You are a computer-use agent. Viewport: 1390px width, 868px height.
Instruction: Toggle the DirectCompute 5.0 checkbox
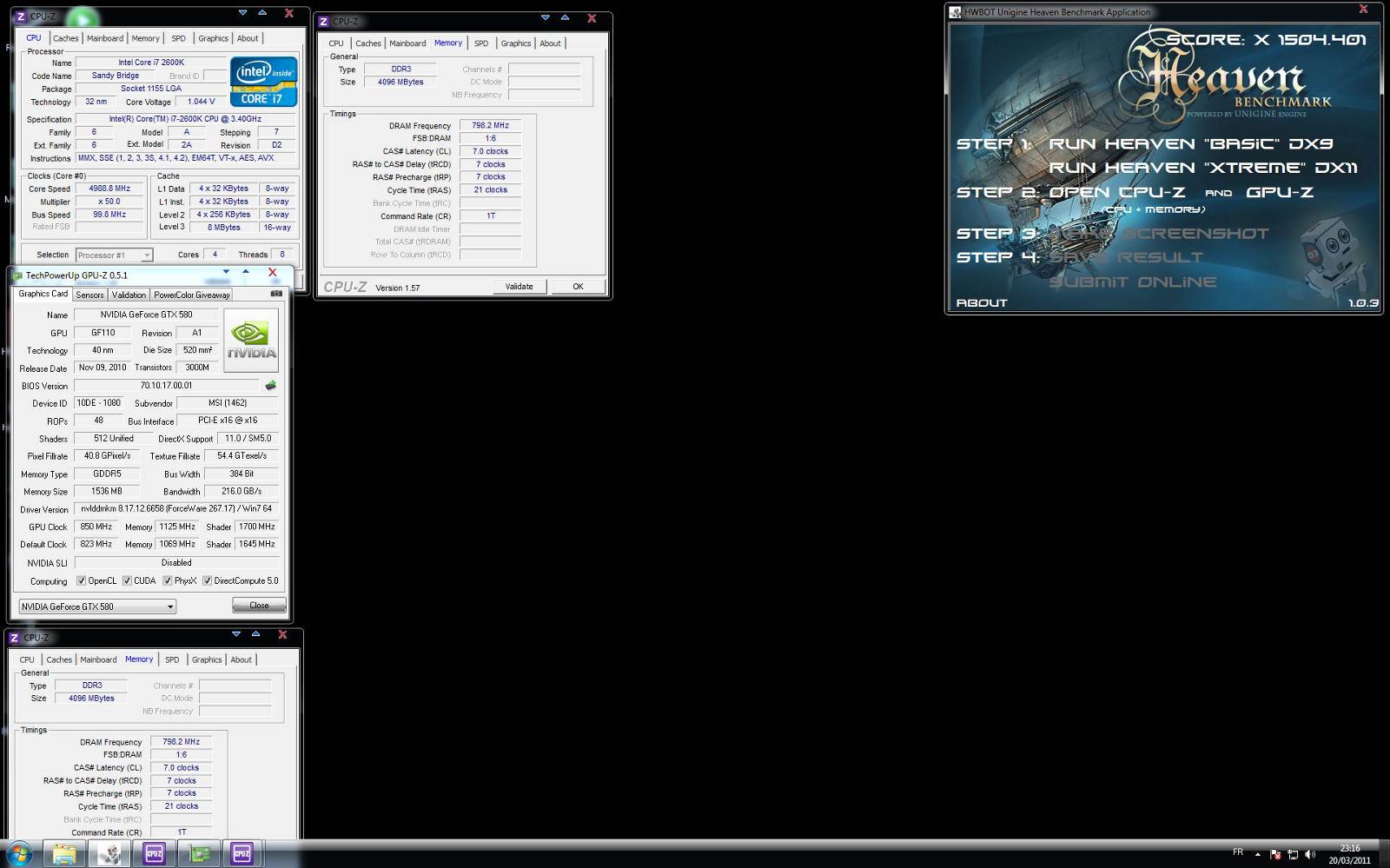point(207,580)
